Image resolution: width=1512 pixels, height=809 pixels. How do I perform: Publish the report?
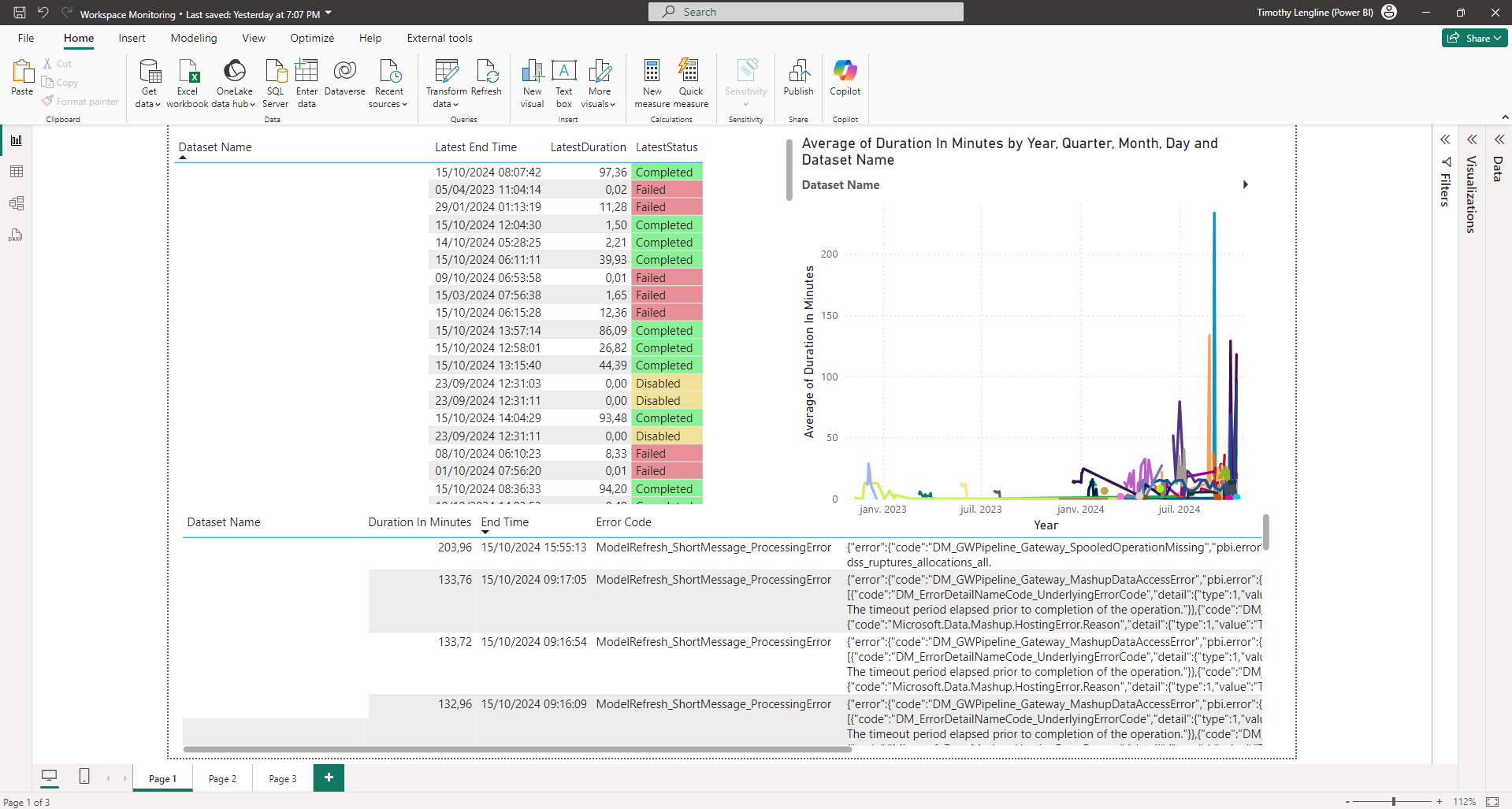tap(798, 77)
